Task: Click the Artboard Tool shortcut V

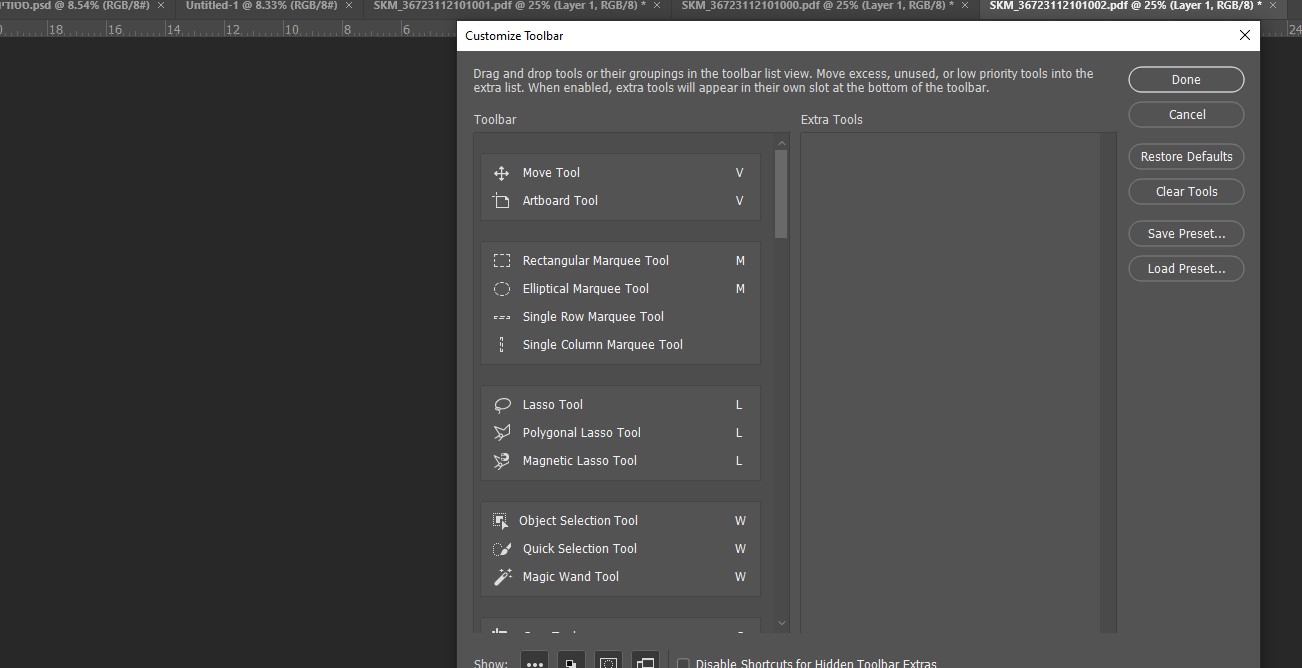Action: 740,201
